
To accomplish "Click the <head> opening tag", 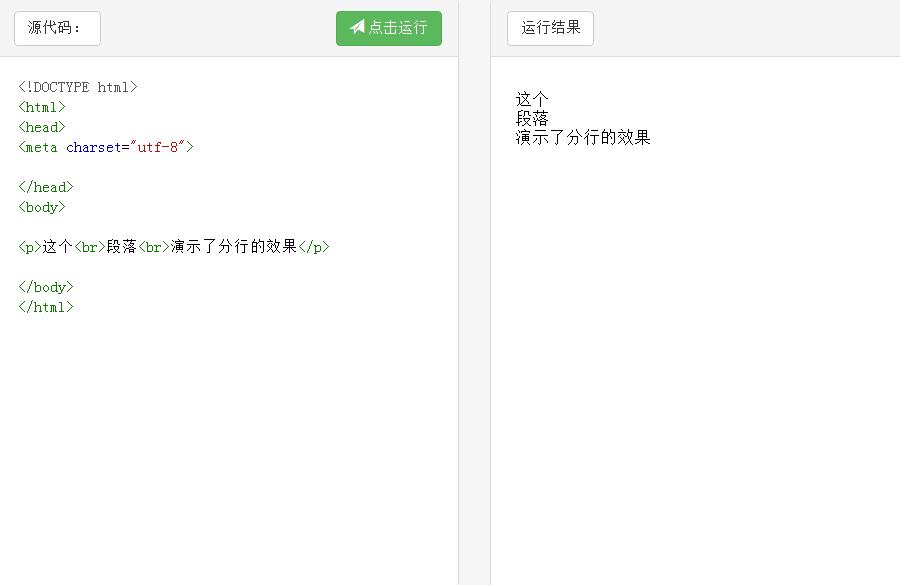I will 41,127.
